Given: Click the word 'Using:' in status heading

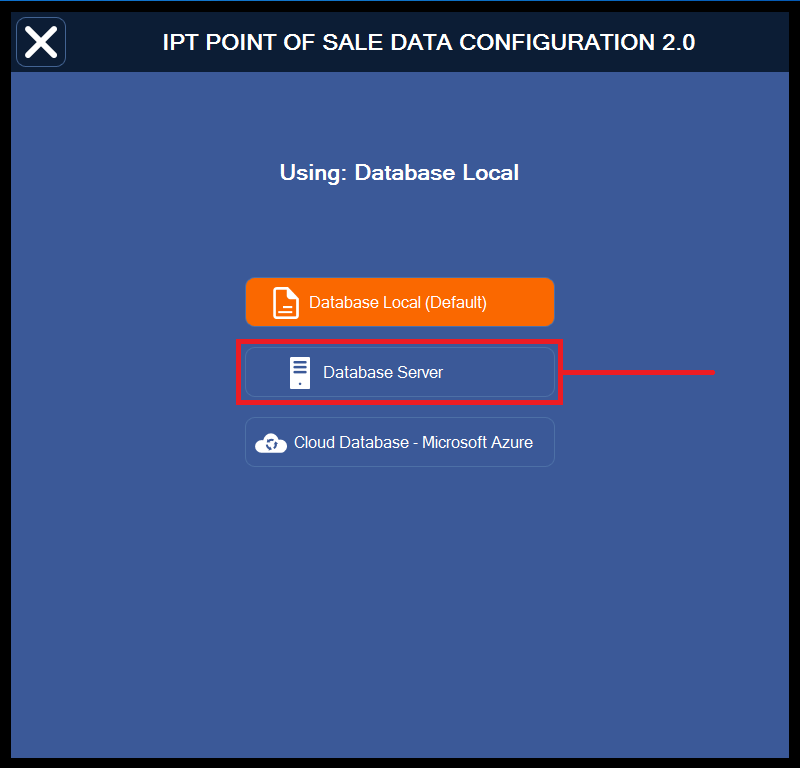Looking at the screenshot, I should click(313, 173).
